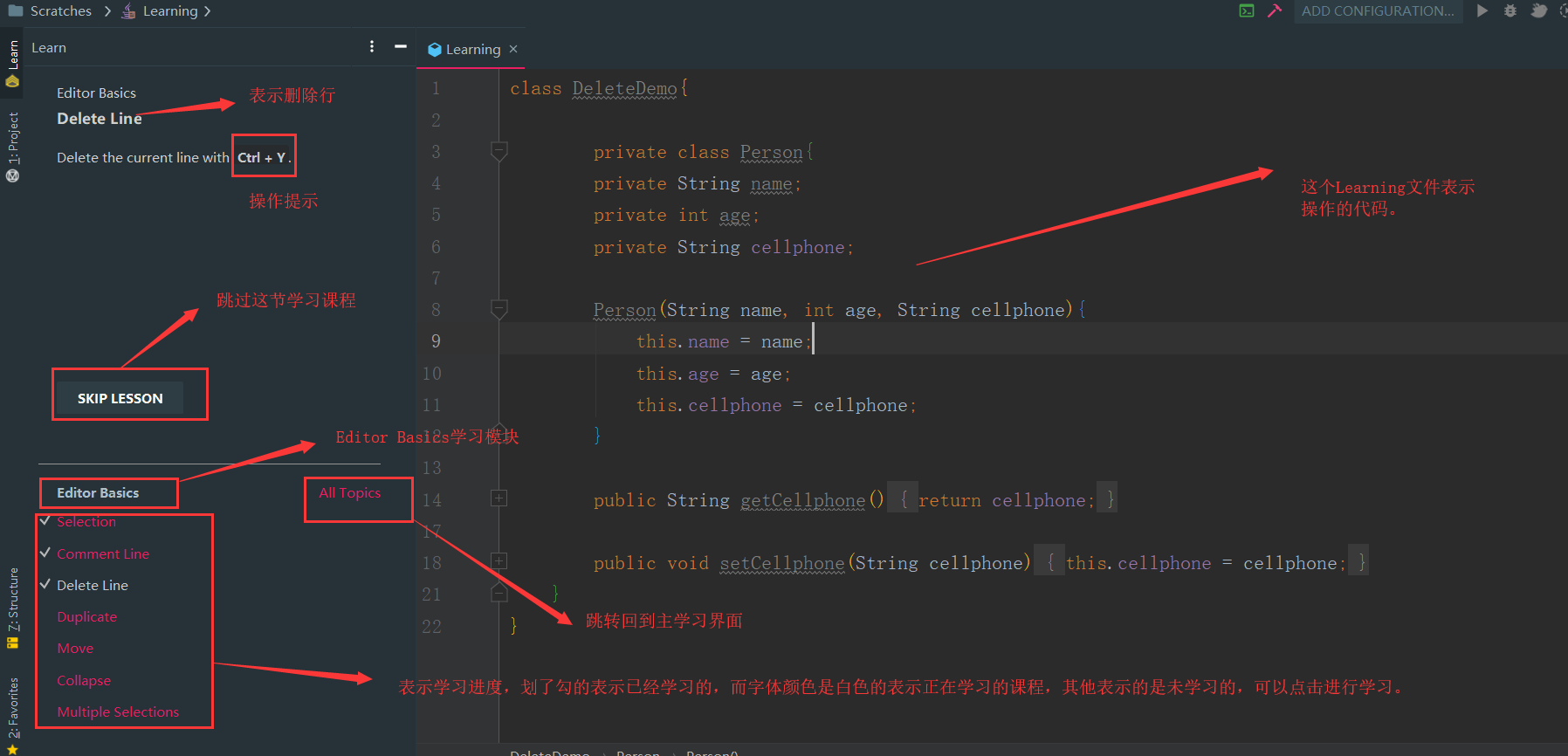
Task: Open the 1: Project tool window
Action: tap(12, 147)
